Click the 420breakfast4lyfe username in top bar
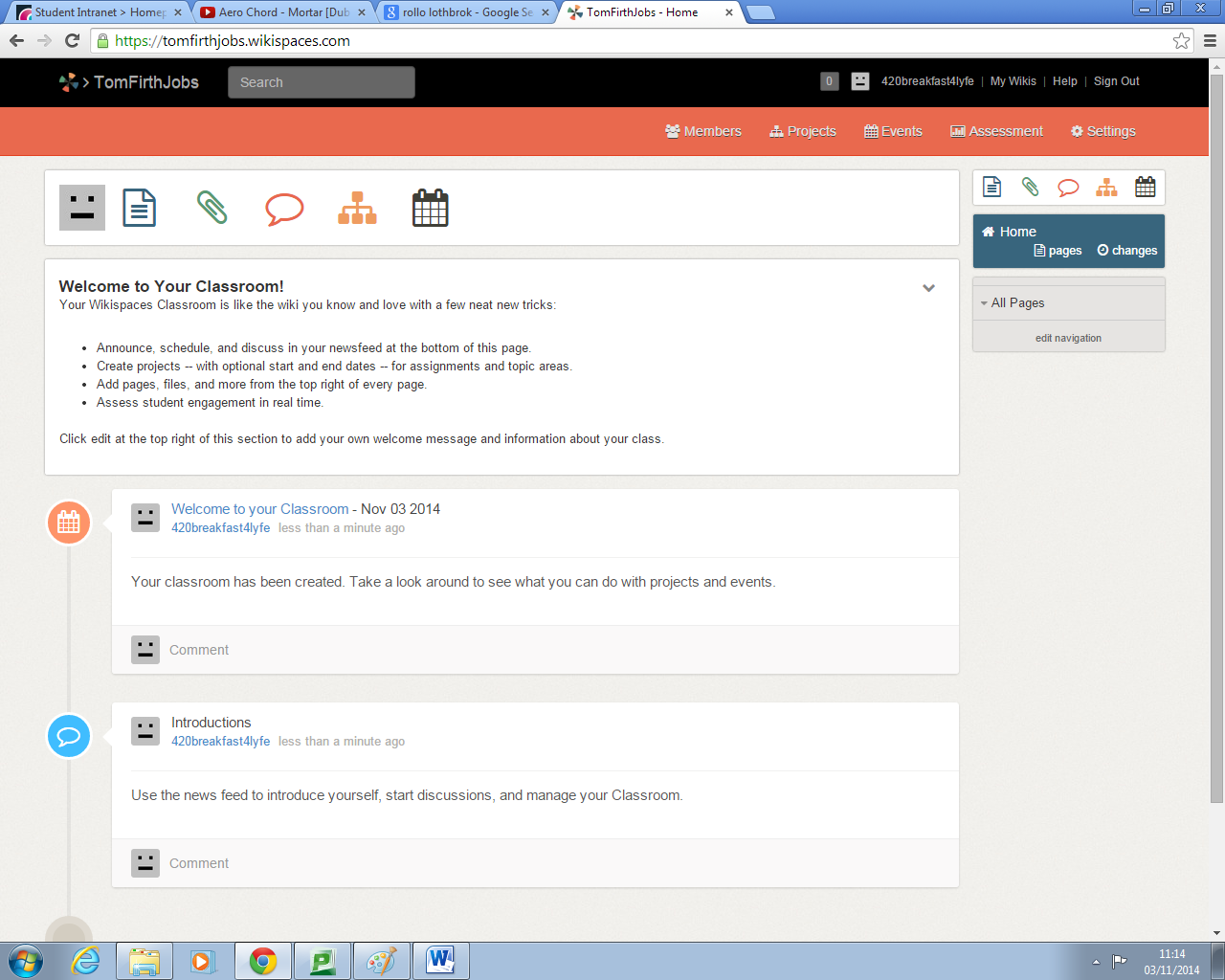 [927, 81]
